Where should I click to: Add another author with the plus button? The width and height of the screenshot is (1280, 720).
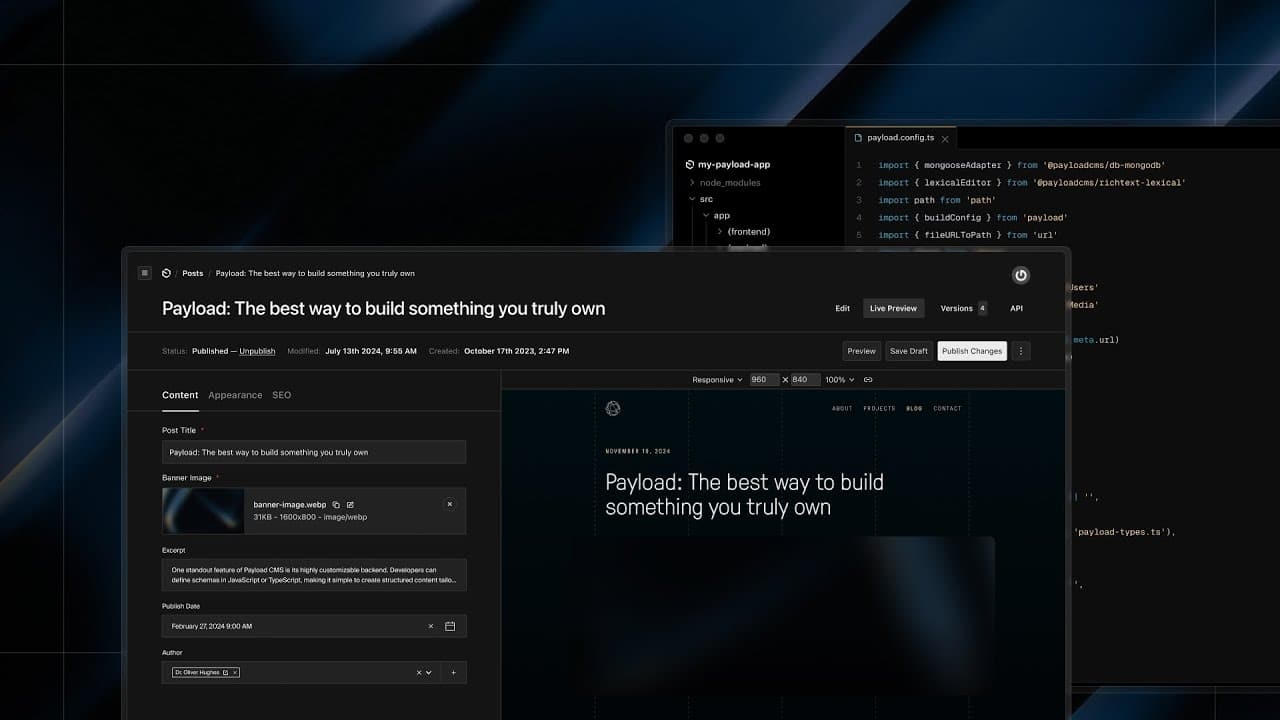pyautogui.click(x=453, y=672)
